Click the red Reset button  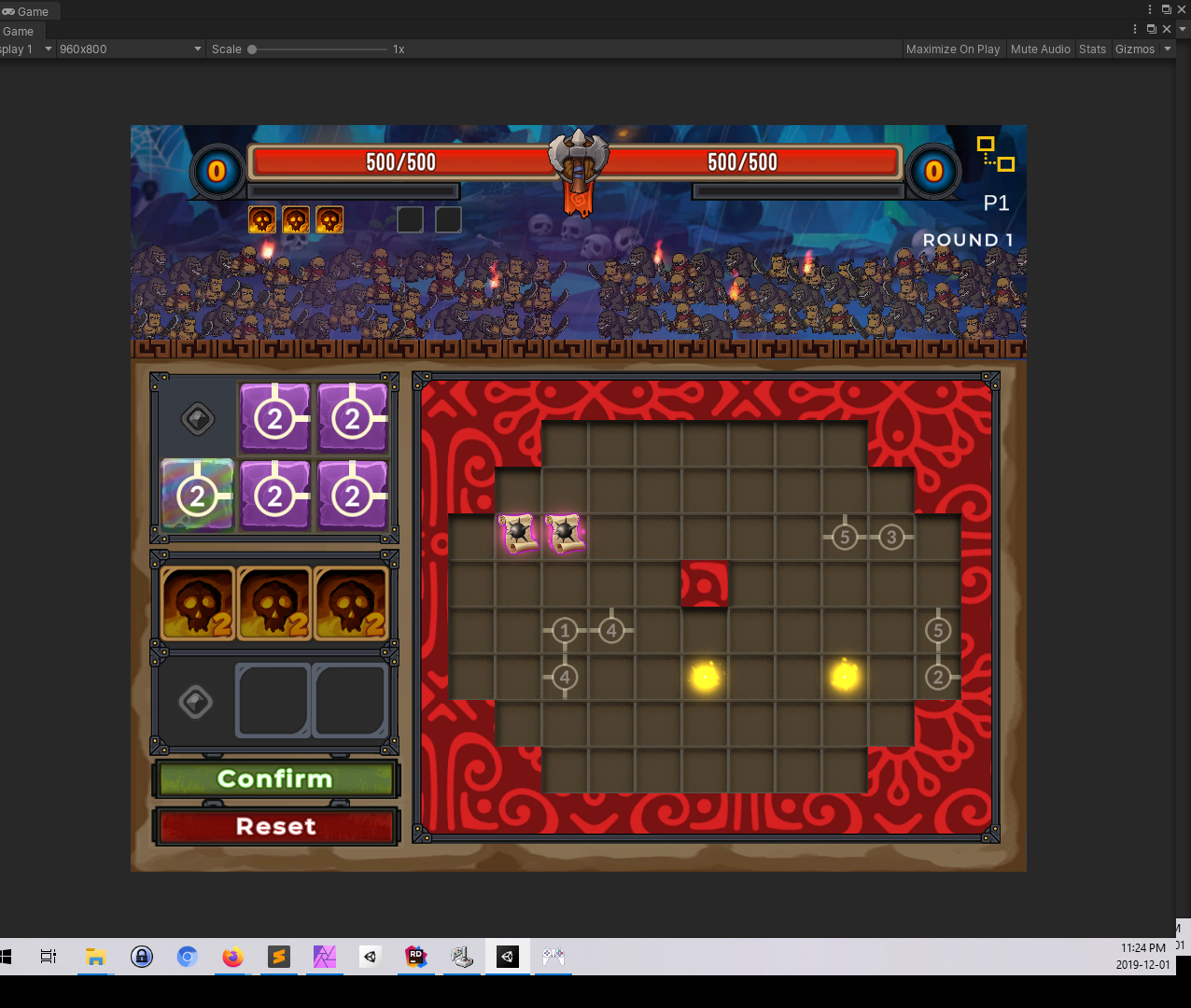click(276, 827)
